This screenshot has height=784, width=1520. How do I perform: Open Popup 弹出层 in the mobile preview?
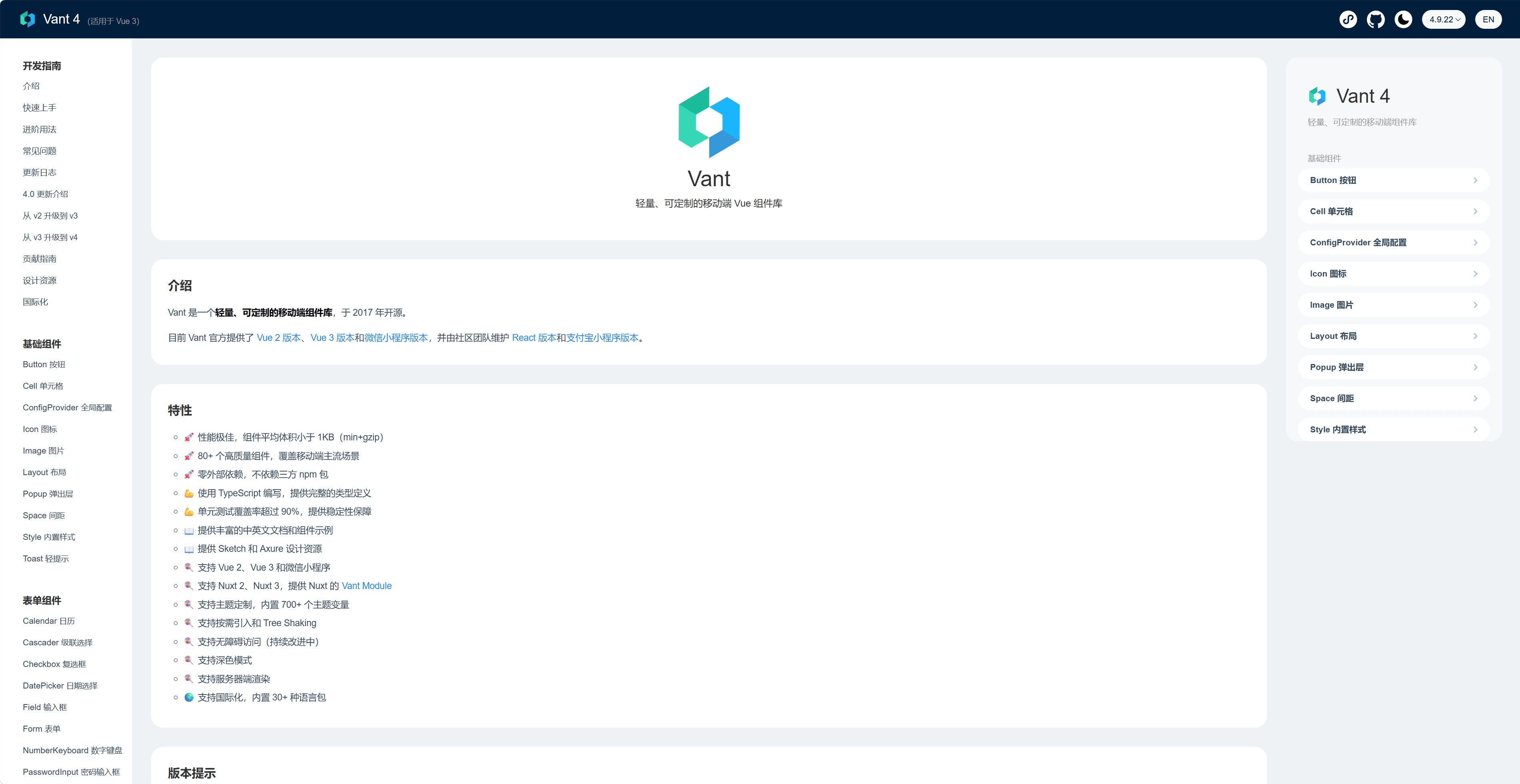pos(1394,368)
